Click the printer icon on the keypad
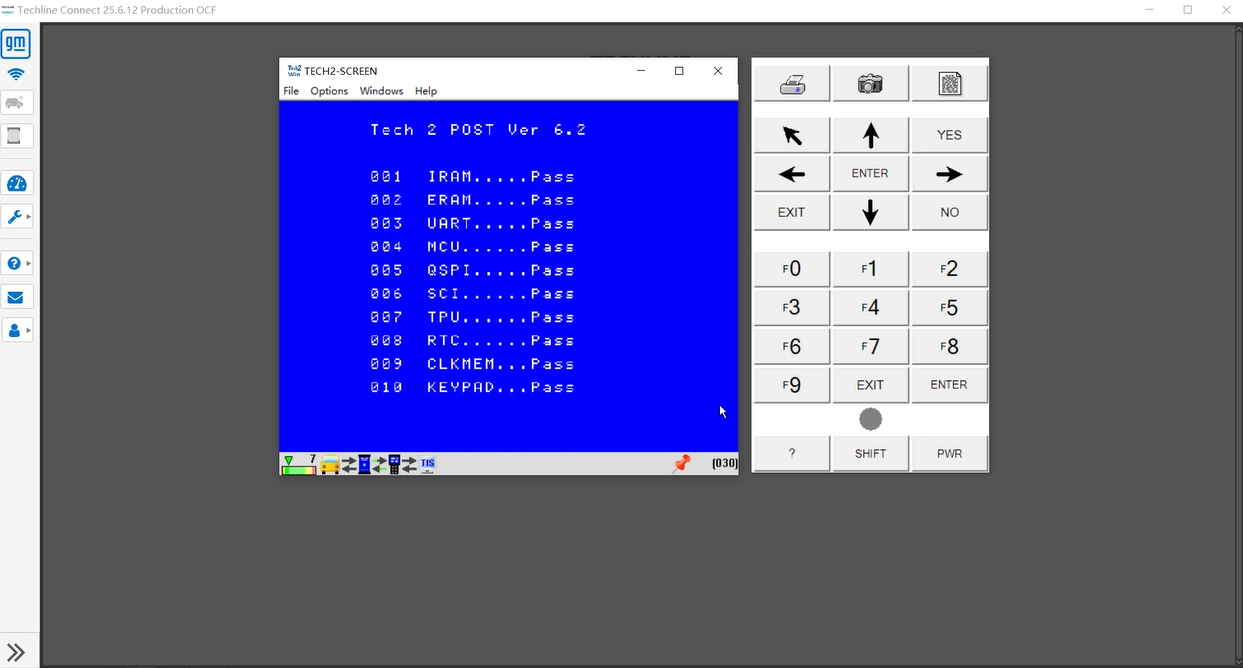 point(791,85)
